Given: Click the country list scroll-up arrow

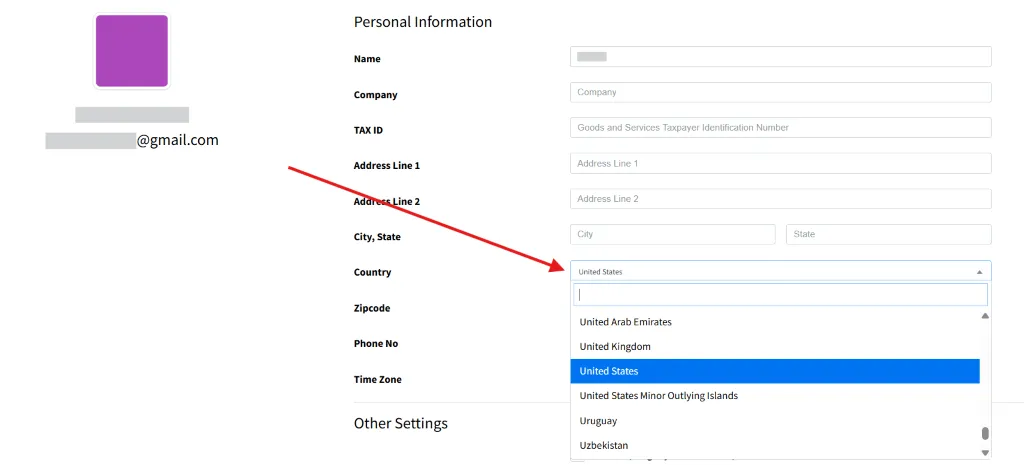Looking at the screenshot, I should coord(984,316).
